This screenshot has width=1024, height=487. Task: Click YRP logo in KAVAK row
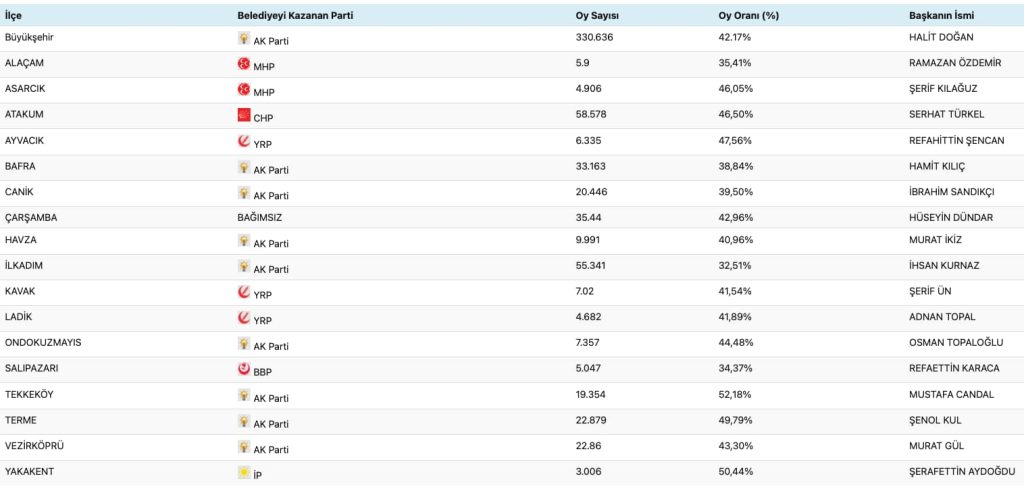tap(244, 292)
